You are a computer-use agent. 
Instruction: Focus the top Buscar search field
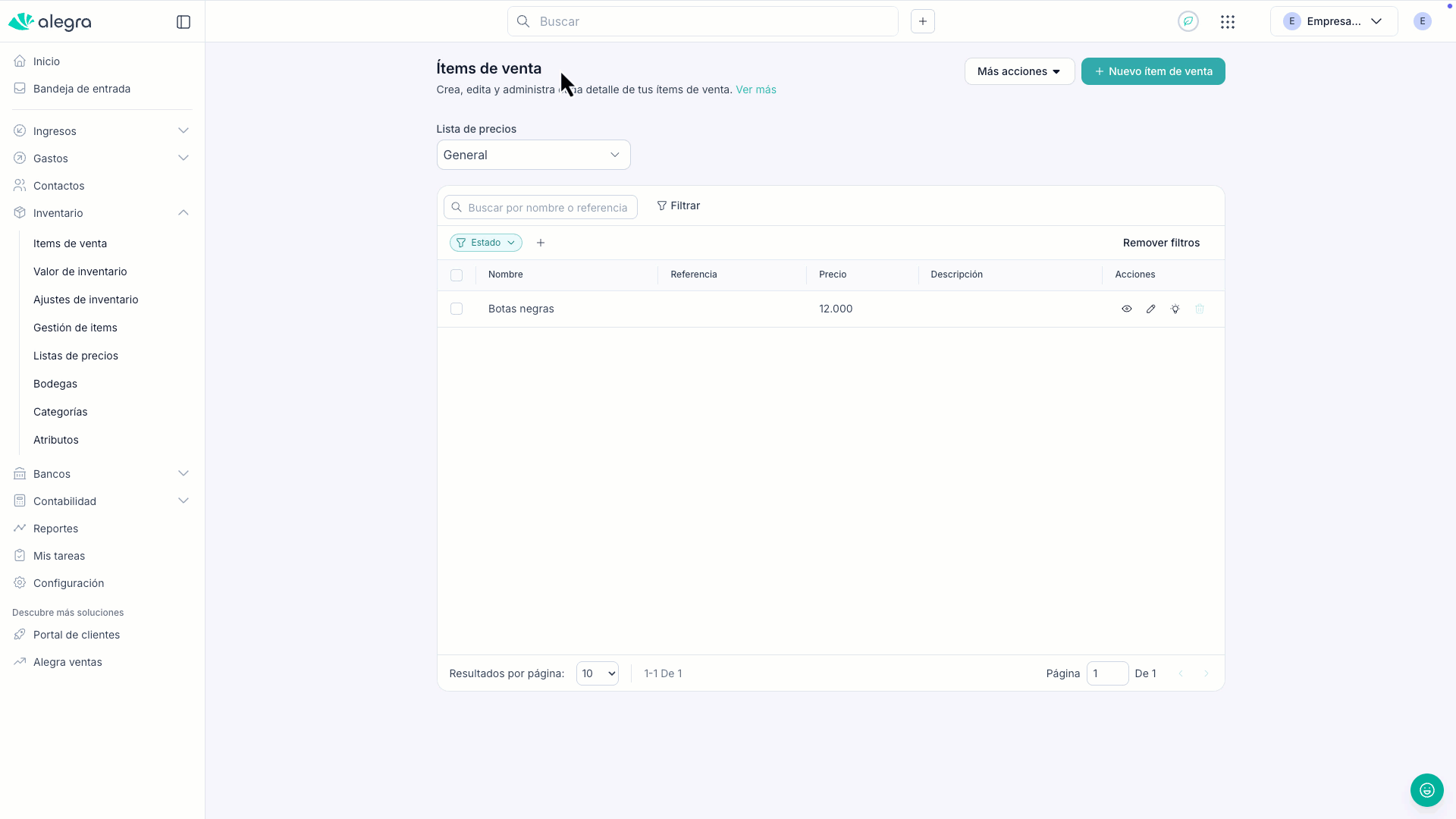point(703,21)
